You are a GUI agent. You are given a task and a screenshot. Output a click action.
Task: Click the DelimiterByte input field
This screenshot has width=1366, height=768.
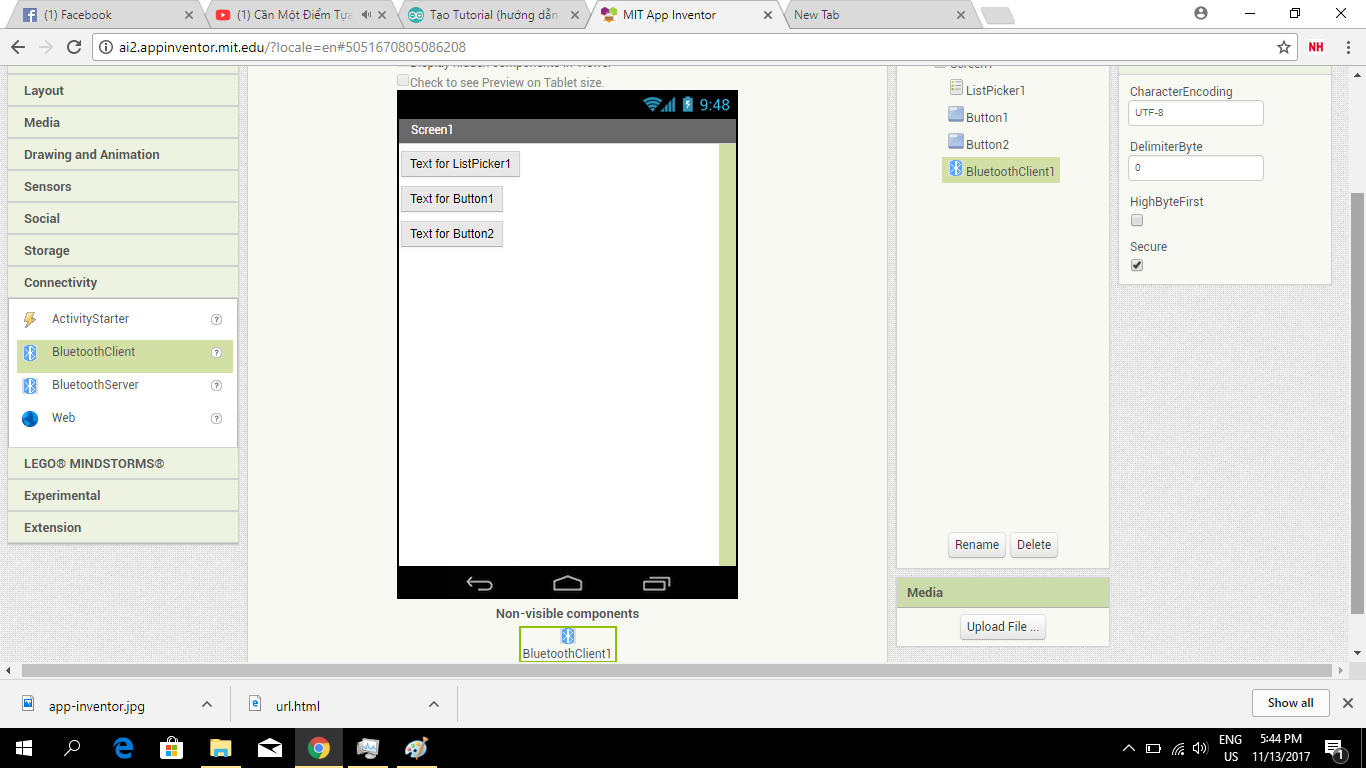tap(1196, 168)
